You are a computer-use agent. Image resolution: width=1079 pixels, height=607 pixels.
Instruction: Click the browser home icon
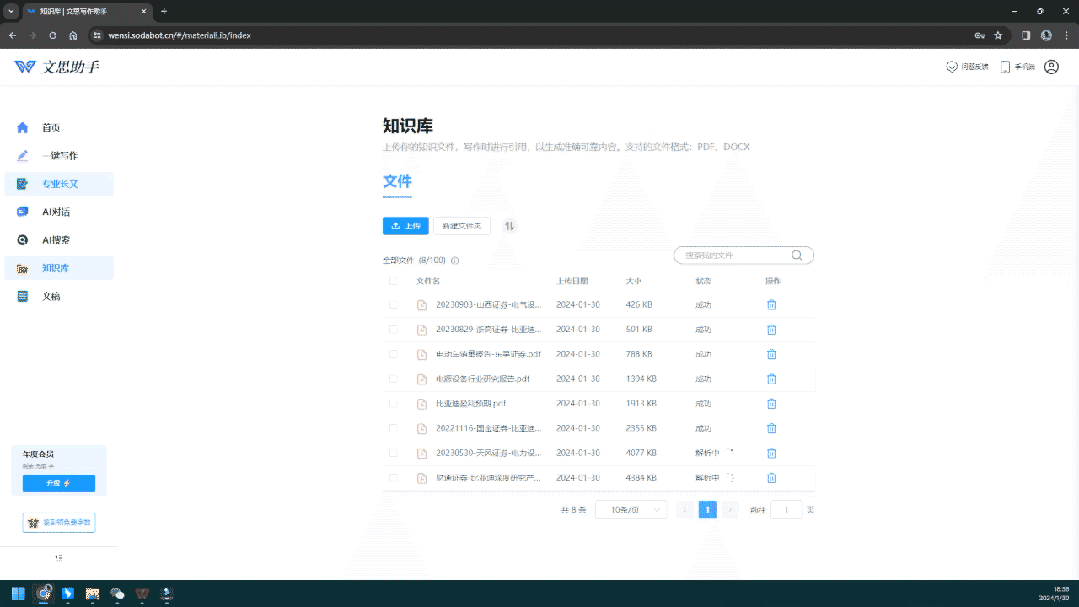(x=73, y=35)
